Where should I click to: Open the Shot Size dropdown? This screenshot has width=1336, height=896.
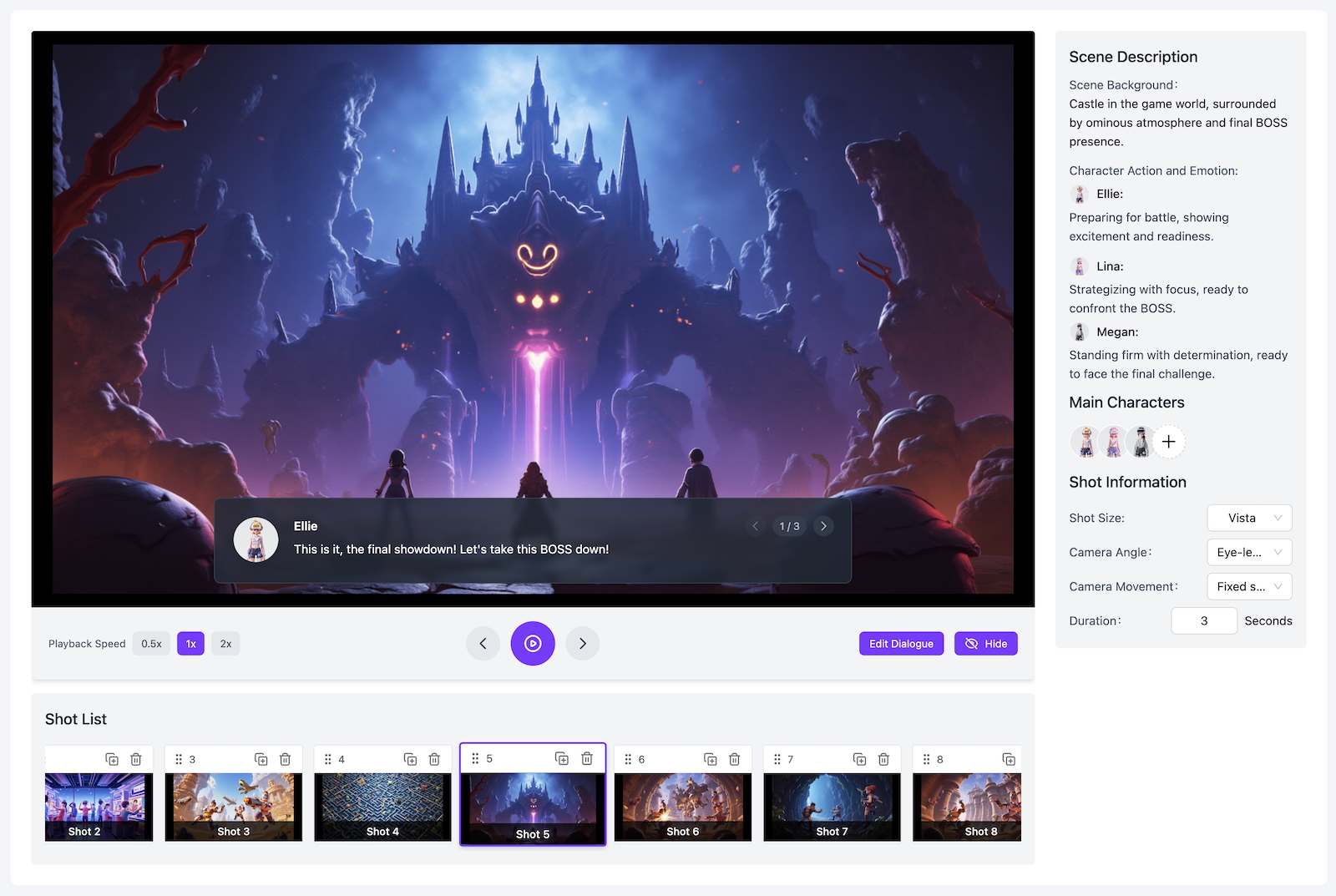coord(1249,518)
